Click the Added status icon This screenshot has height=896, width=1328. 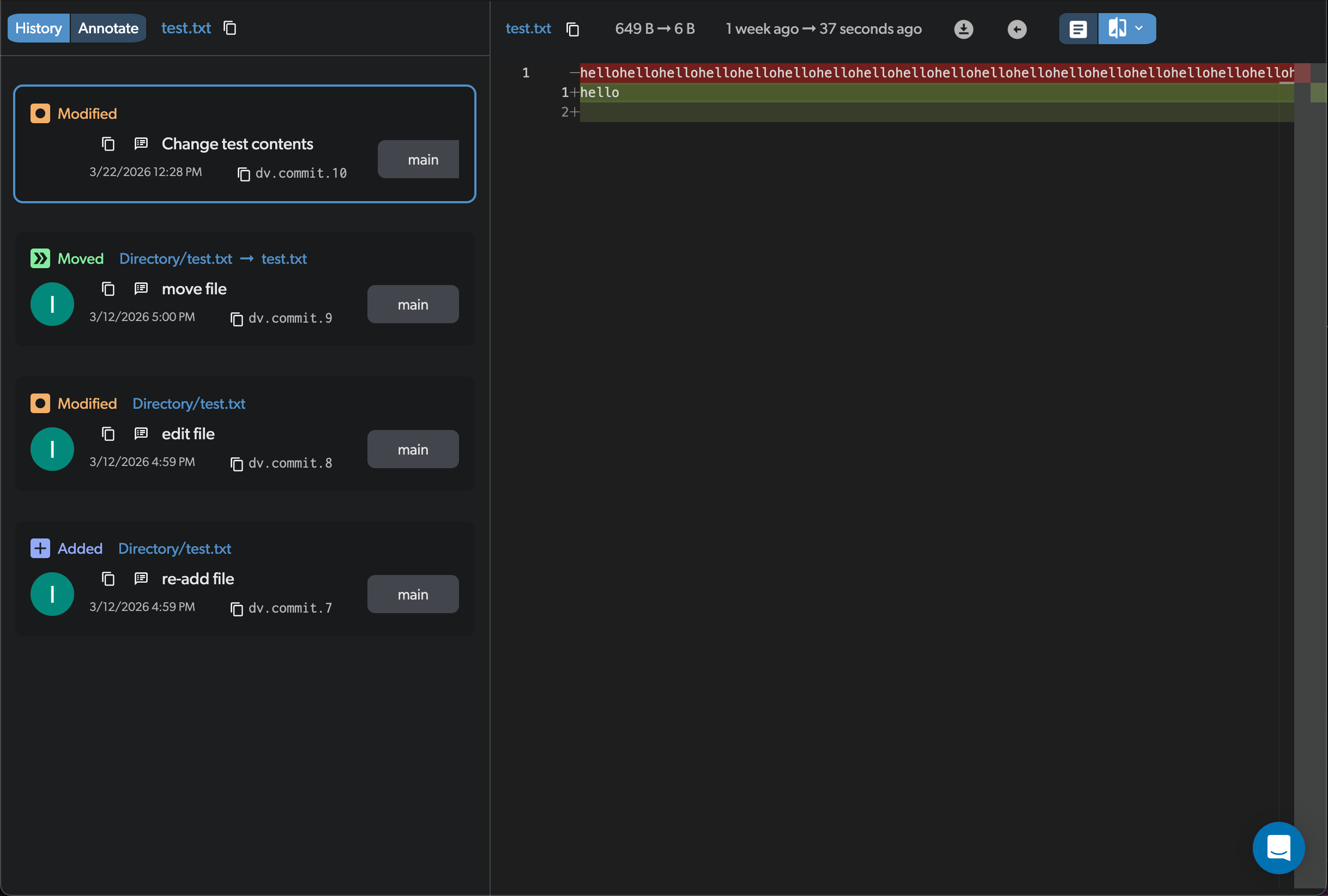pyautogui.click(x=40, y=549)
